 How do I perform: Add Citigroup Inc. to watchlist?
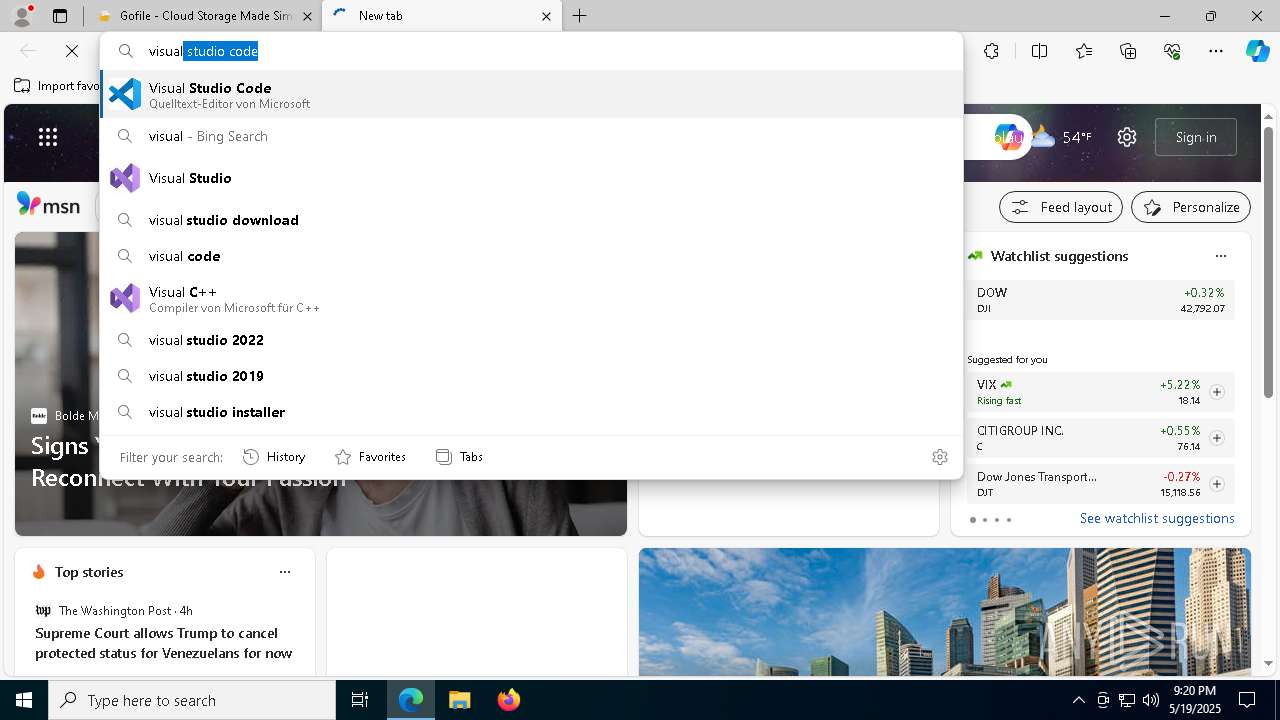click(1216, 438)
